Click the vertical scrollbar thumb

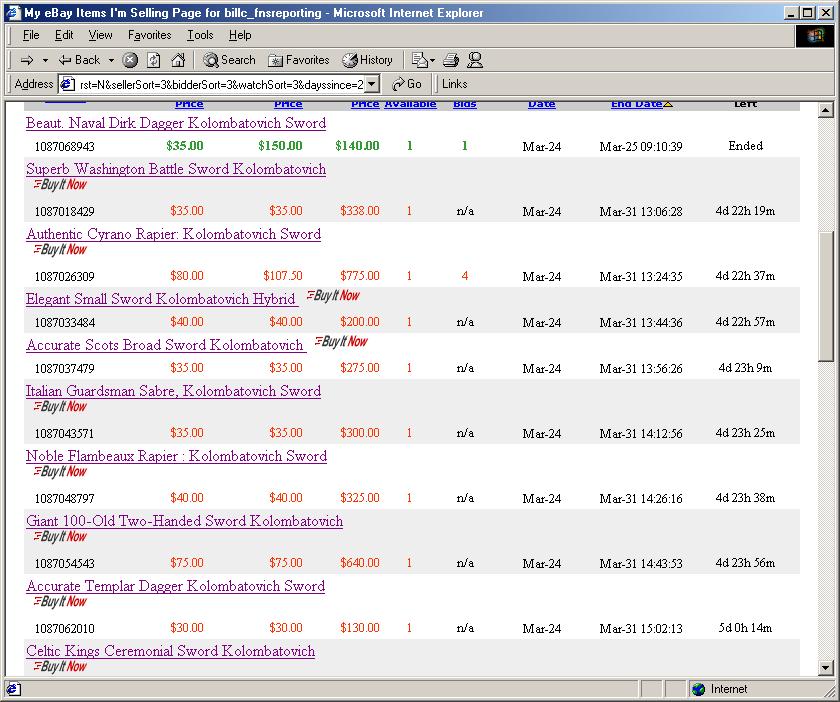(826, 296)
